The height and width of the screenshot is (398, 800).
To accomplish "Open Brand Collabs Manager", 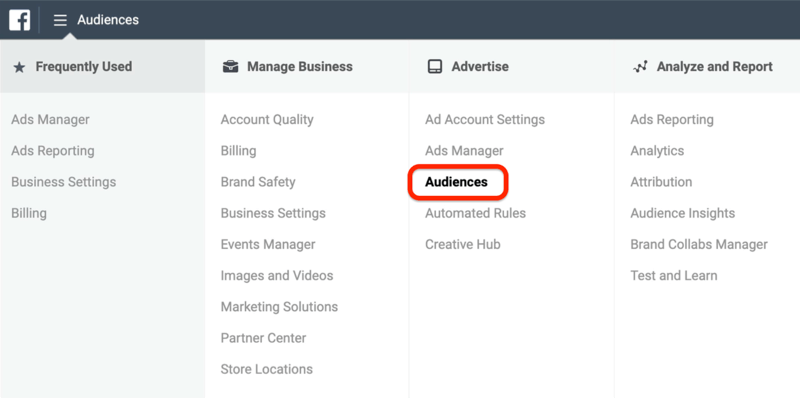I will click(x=699, y=244).
